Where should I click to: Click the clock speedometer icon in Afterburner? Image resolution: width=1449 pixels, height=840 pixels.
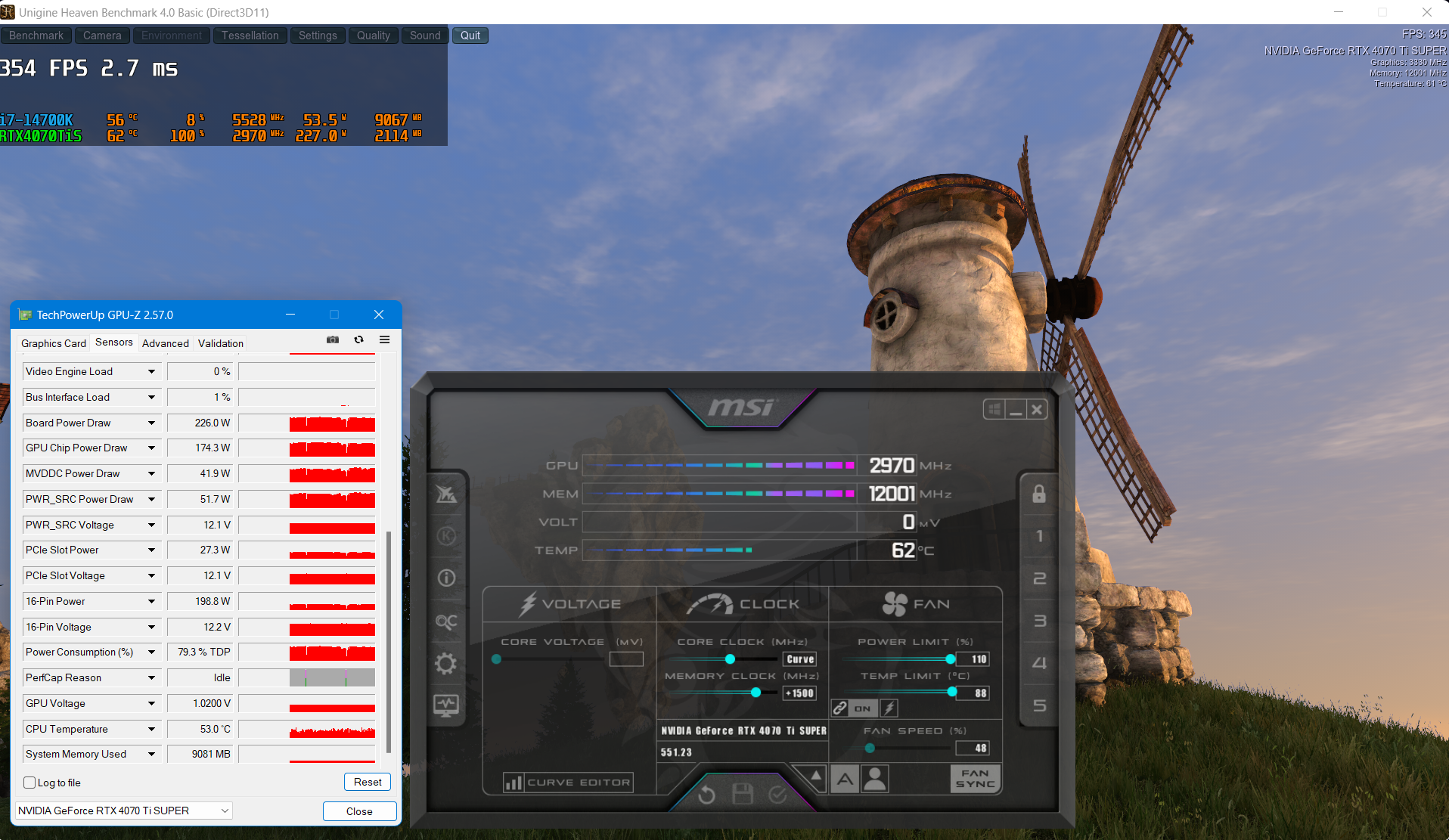point(710,604)
